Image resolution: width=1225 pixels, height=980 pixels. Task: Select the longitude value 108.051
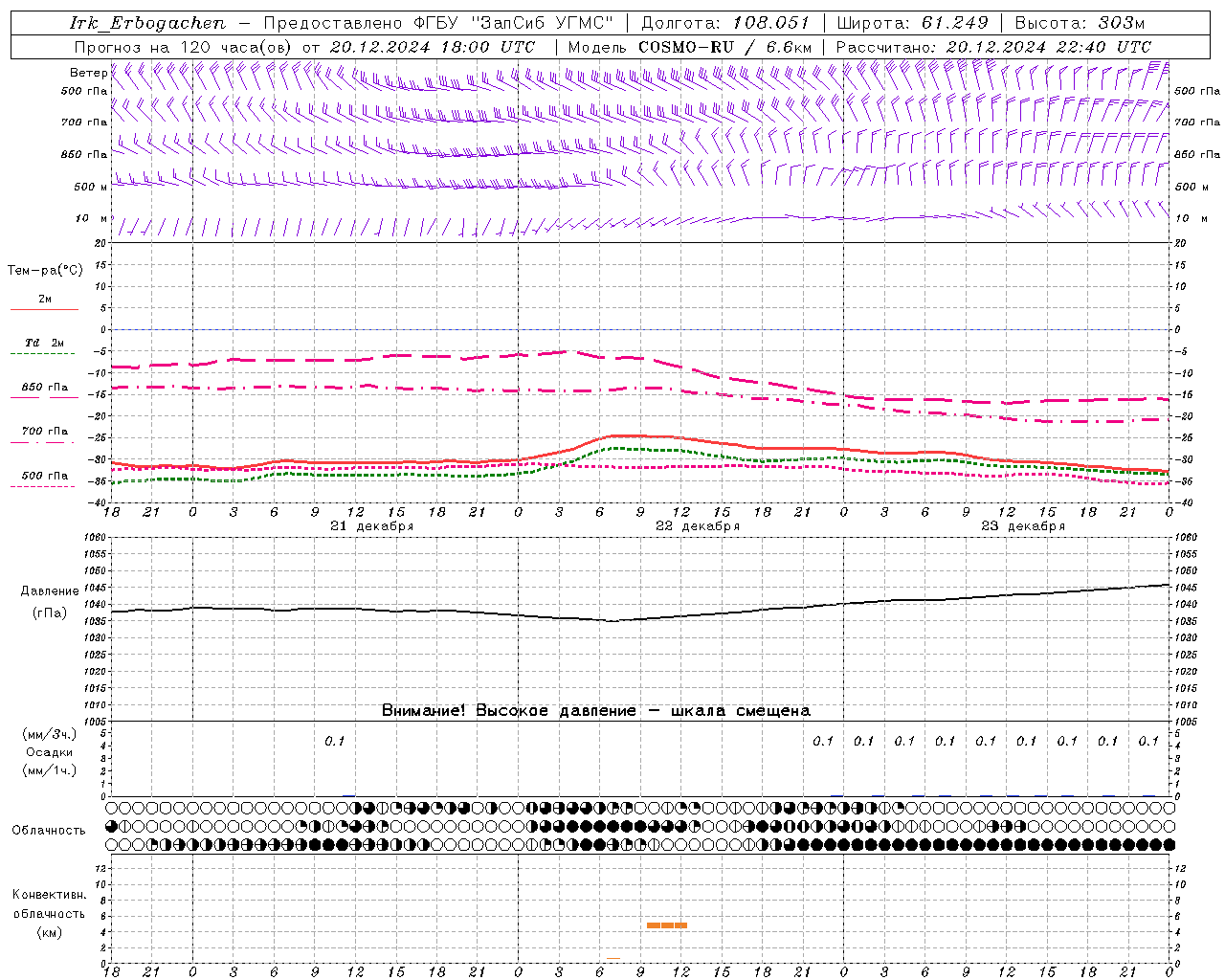[x=770, y=23]
